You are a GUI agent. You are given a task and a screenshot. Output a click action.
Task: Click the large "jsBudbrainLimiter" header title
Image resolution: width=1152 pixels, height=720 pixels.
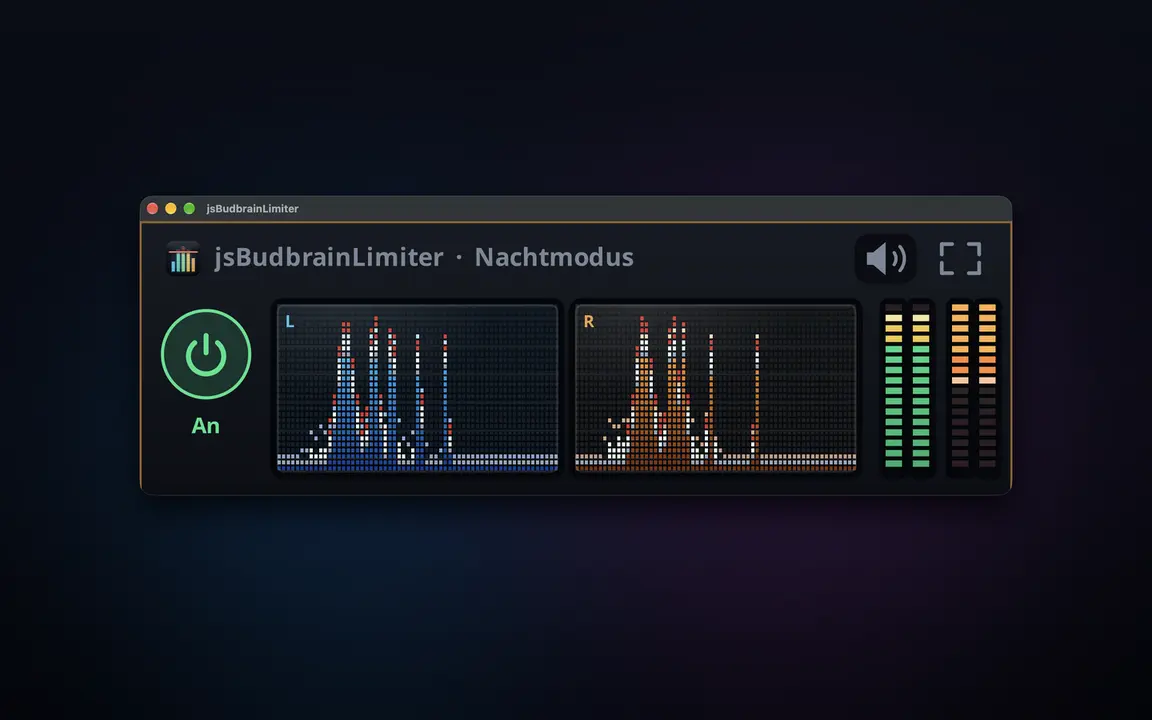329,258
